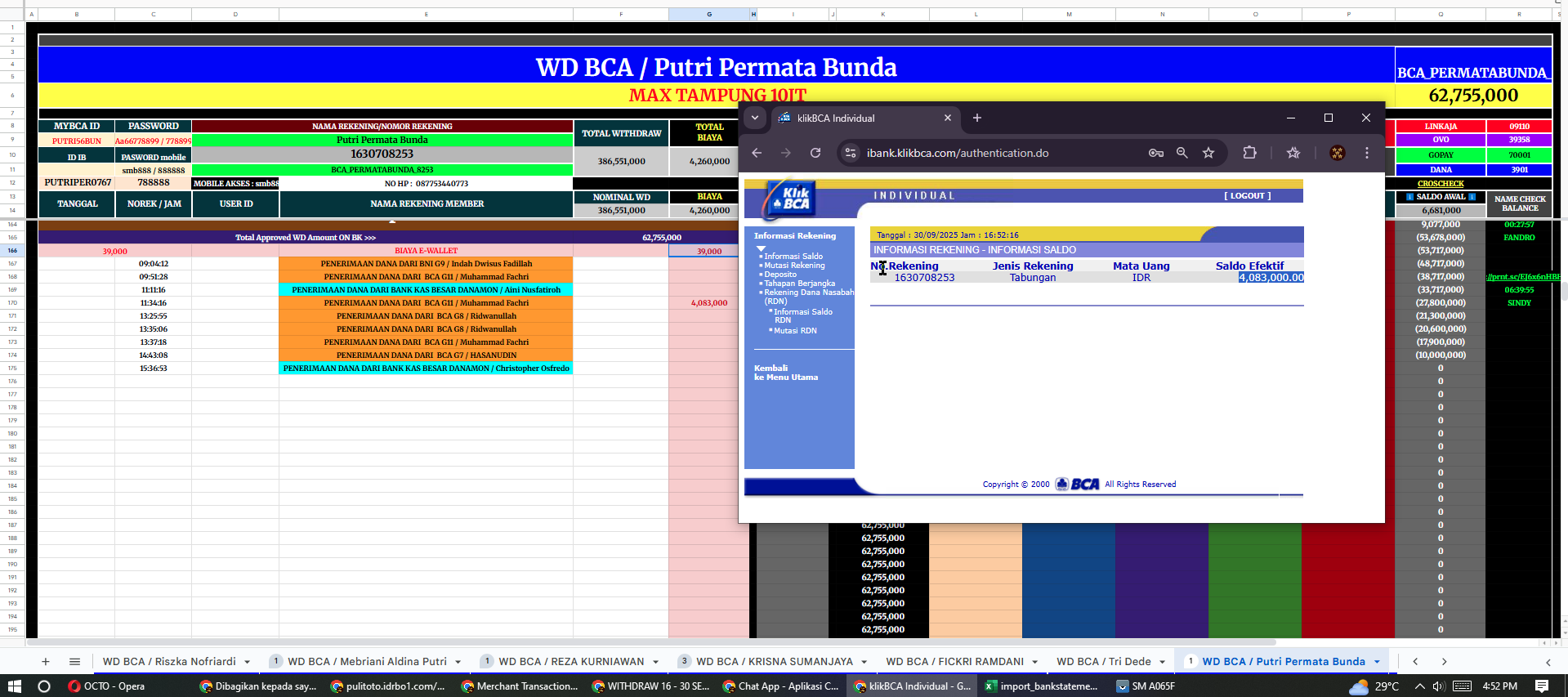
Task: Switch to WD BCA / Tri Dede sheet
Action: 1103,662
